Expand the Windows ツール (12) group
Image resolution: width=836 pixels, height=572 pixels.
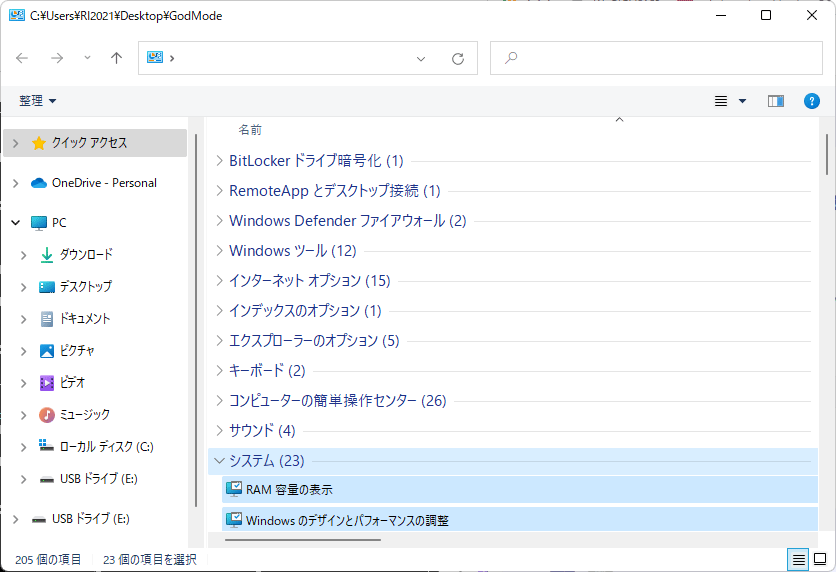point(219,251)
